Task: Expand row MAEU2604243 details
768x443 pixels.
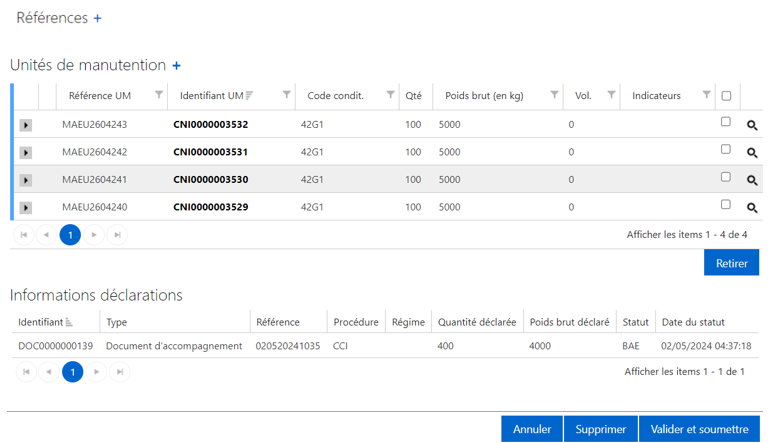Action: click(x=26, y=125)
